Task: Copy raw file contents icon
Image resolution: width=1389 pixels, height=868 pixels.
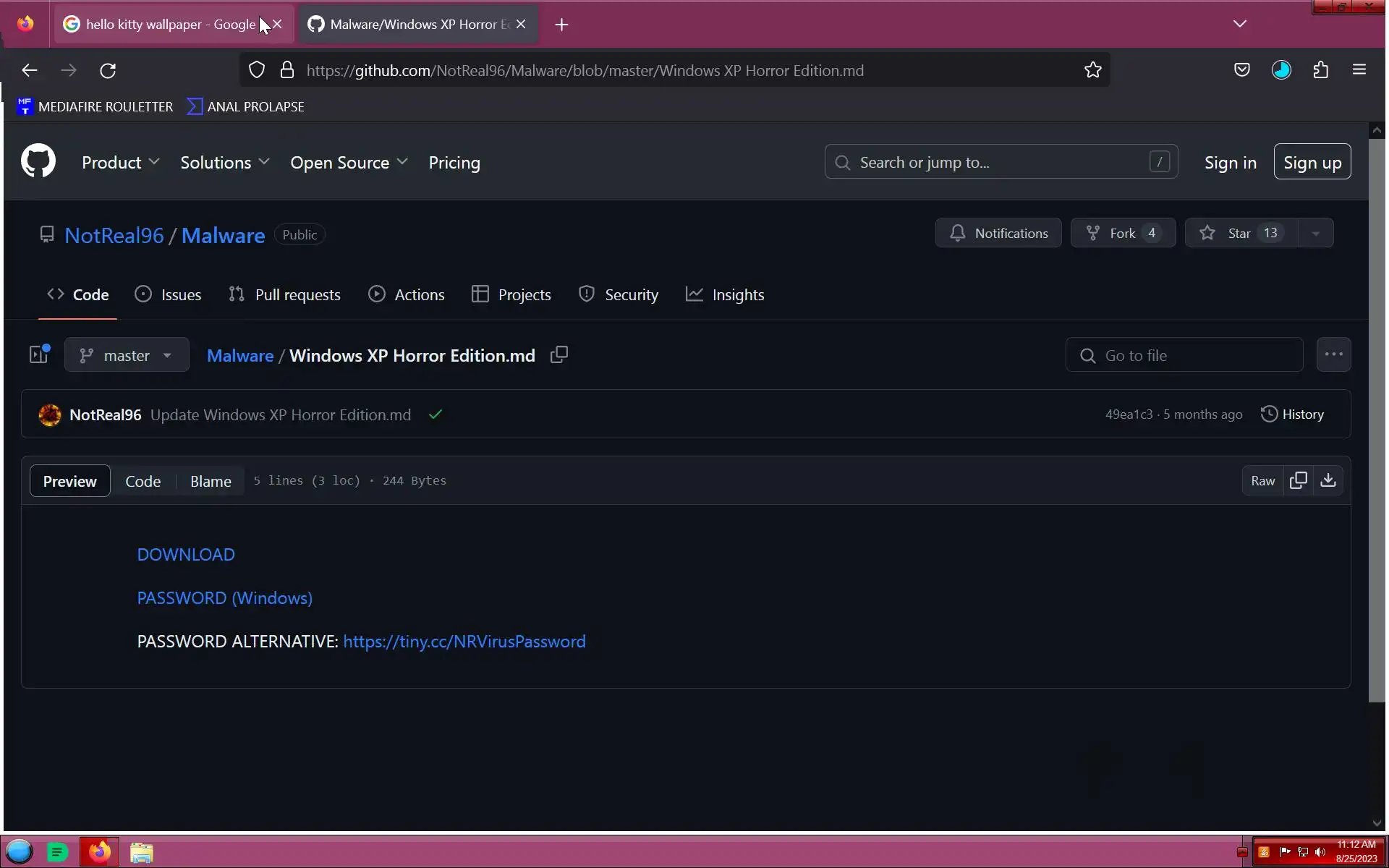Action: 1299,481
